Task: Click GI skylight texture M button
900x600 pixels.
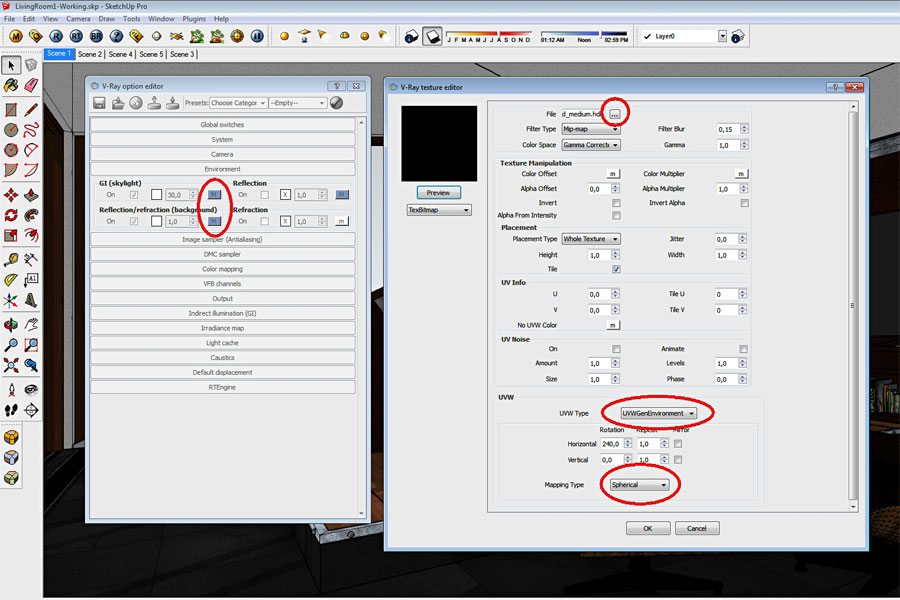Action: click(x=215, y=195)
